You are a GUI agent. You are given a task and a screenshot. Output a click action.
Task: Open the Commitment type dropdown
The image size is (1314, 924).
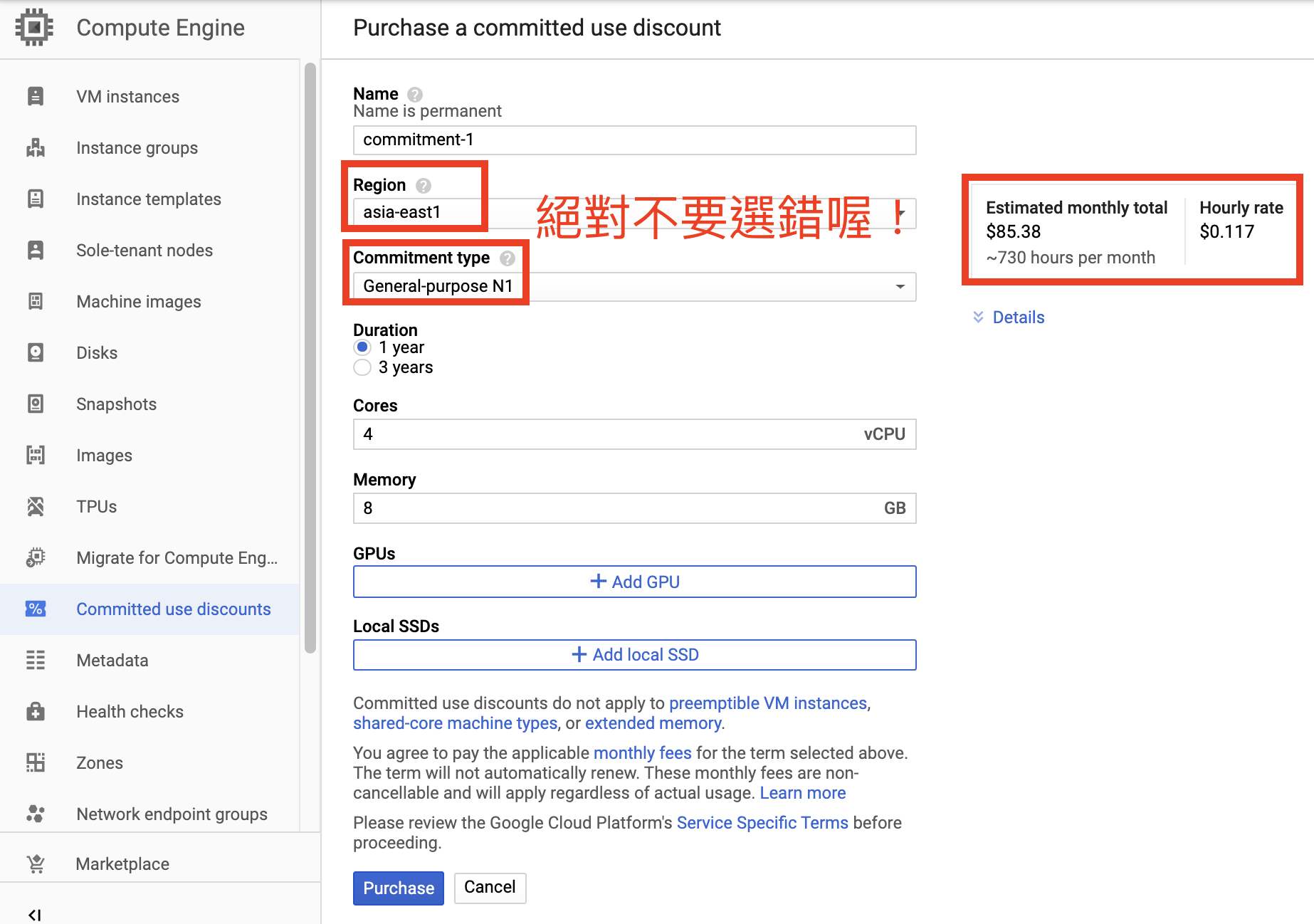pyautogui.click(x=900, y=286)
